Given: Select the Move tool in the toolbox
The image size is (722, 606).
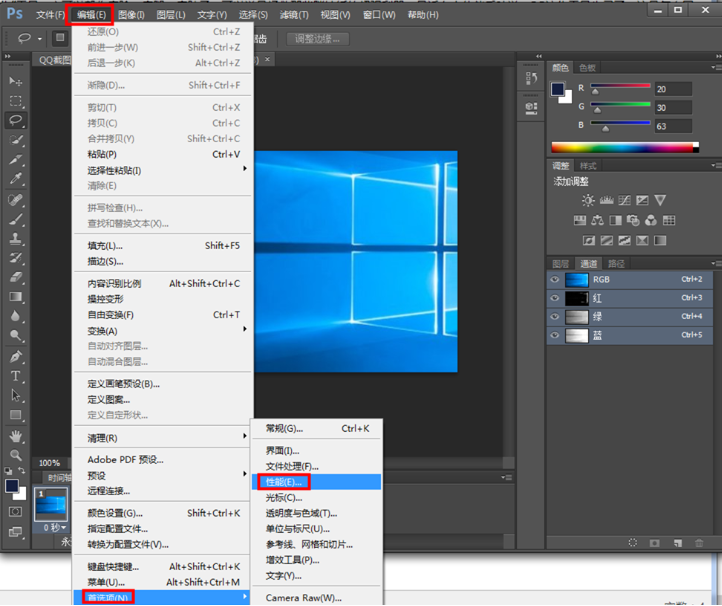Looking at the screenshot, I should coord(15,81).
